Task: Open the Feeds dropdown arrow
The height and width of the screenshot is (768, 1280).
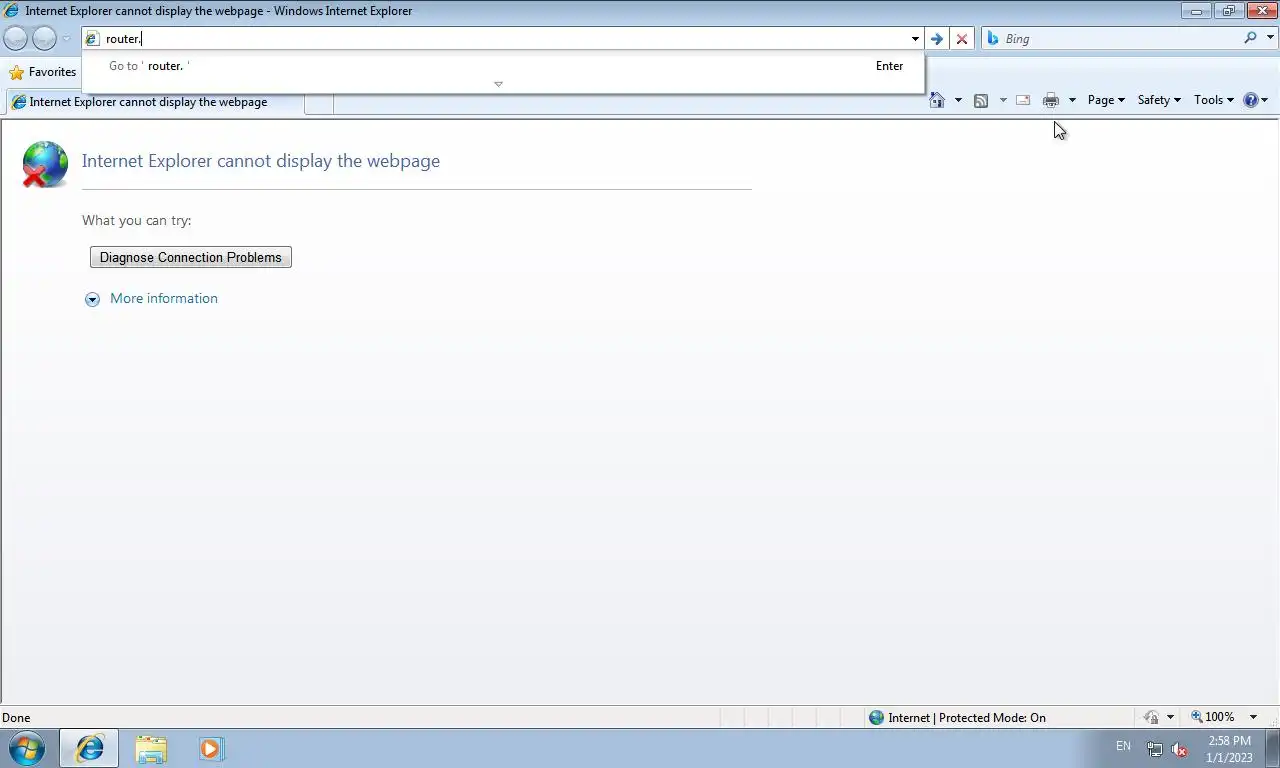Action: tap(1003, 100)
